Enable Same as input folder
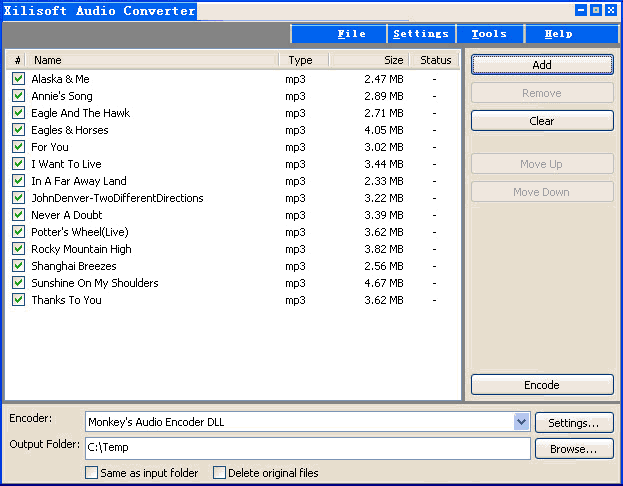The width and height of the screenshot is (623, 486). tap(91, 472)
